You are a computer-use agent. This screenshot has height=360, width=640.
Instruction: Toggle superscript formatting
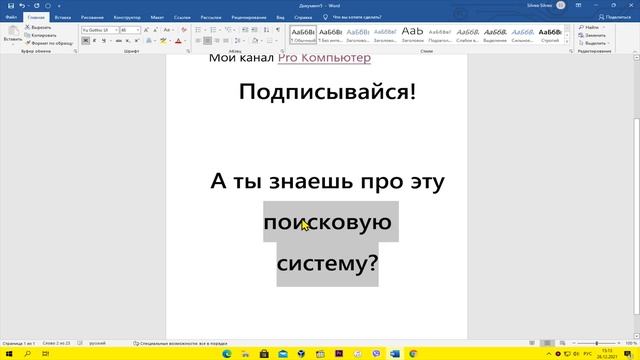click(137, 41)
